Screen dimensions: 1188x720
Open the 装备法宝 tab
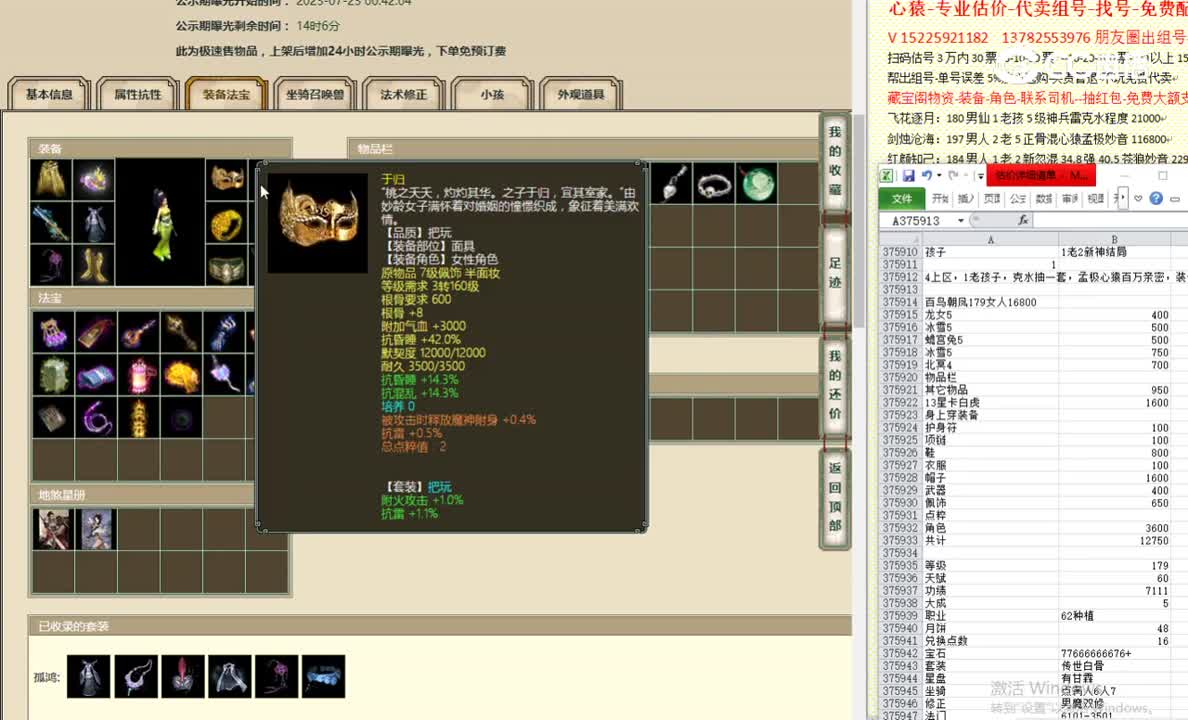(226, 93)
